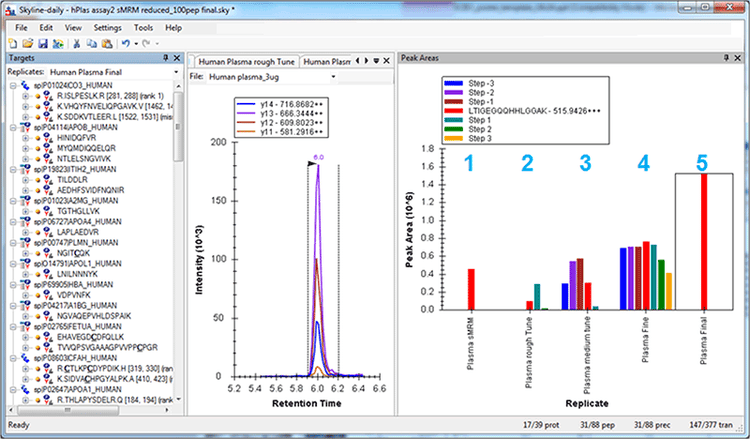Expand the R.ISLPESLK.R peptide node

(x=25, y=95)
